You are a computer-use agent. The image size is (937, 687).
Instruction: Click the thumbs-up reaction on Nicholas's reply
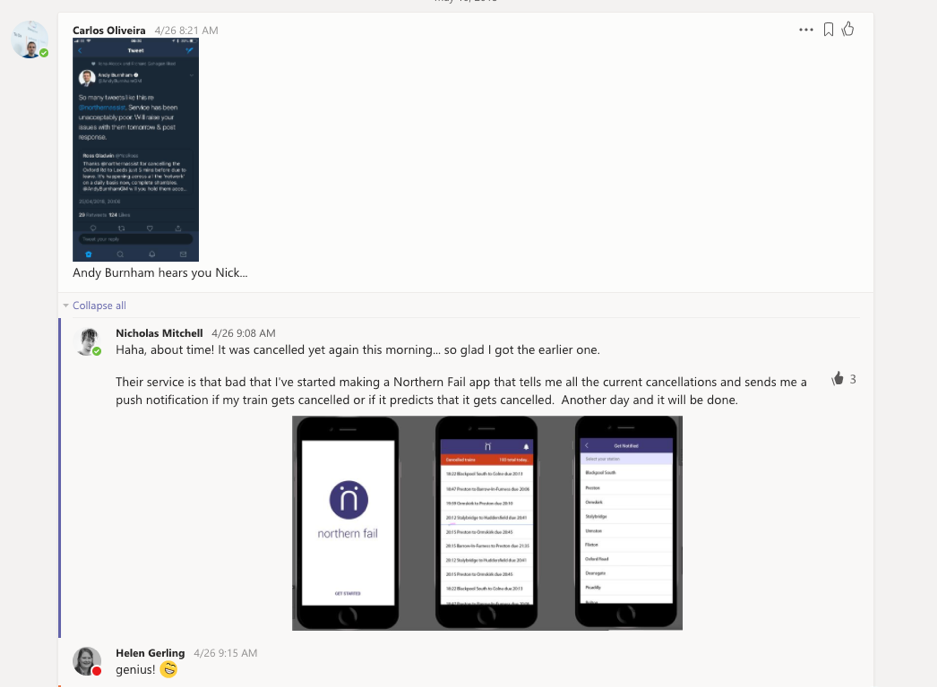tap(837, 379)
